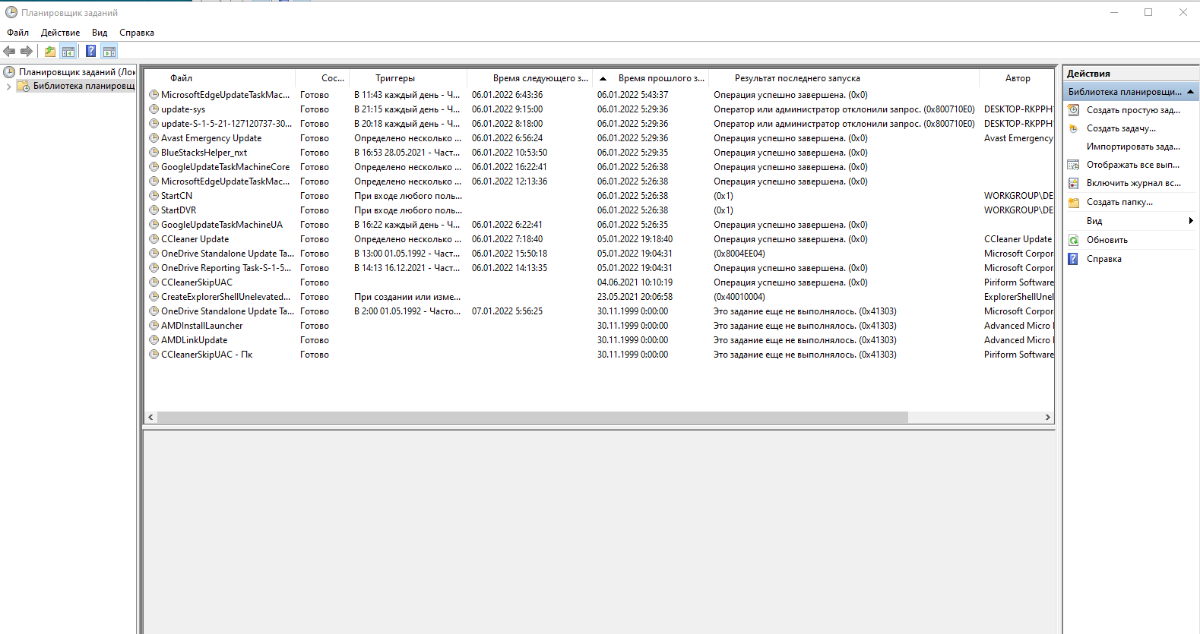Select the CCleanerSkipUAC row dated 04.06.2021
The height and width of the screenshot is (634, 1200).
pyautogui.click(x=599, y=282)
